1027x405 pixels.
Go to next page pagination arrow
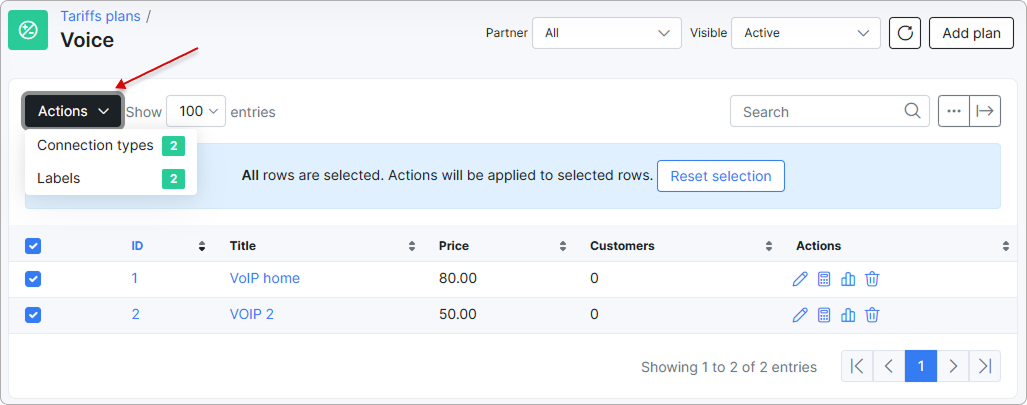click(953, 366)
